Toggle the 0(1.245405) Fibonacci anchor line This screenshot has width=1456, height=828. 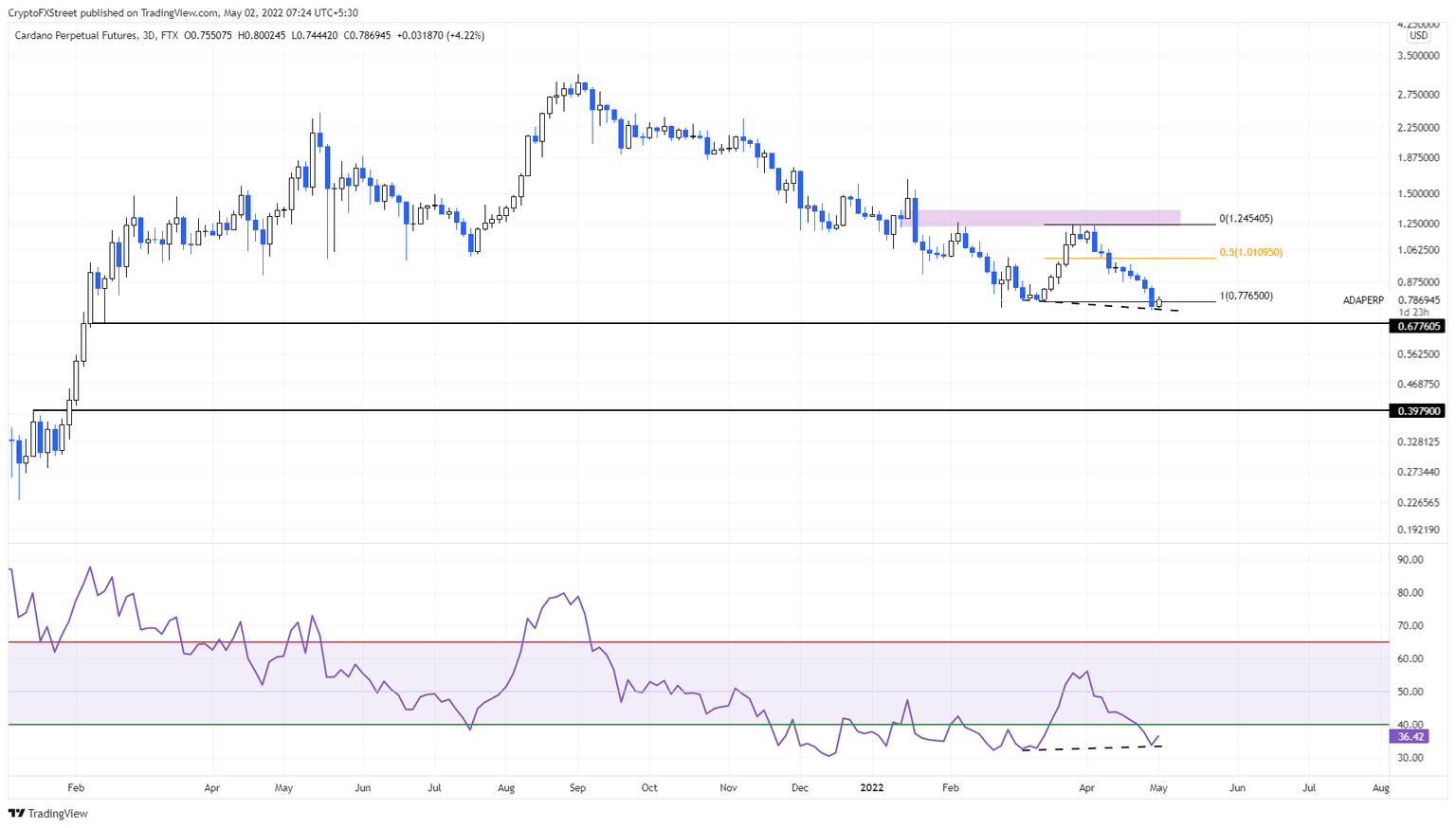[1119, 224]
